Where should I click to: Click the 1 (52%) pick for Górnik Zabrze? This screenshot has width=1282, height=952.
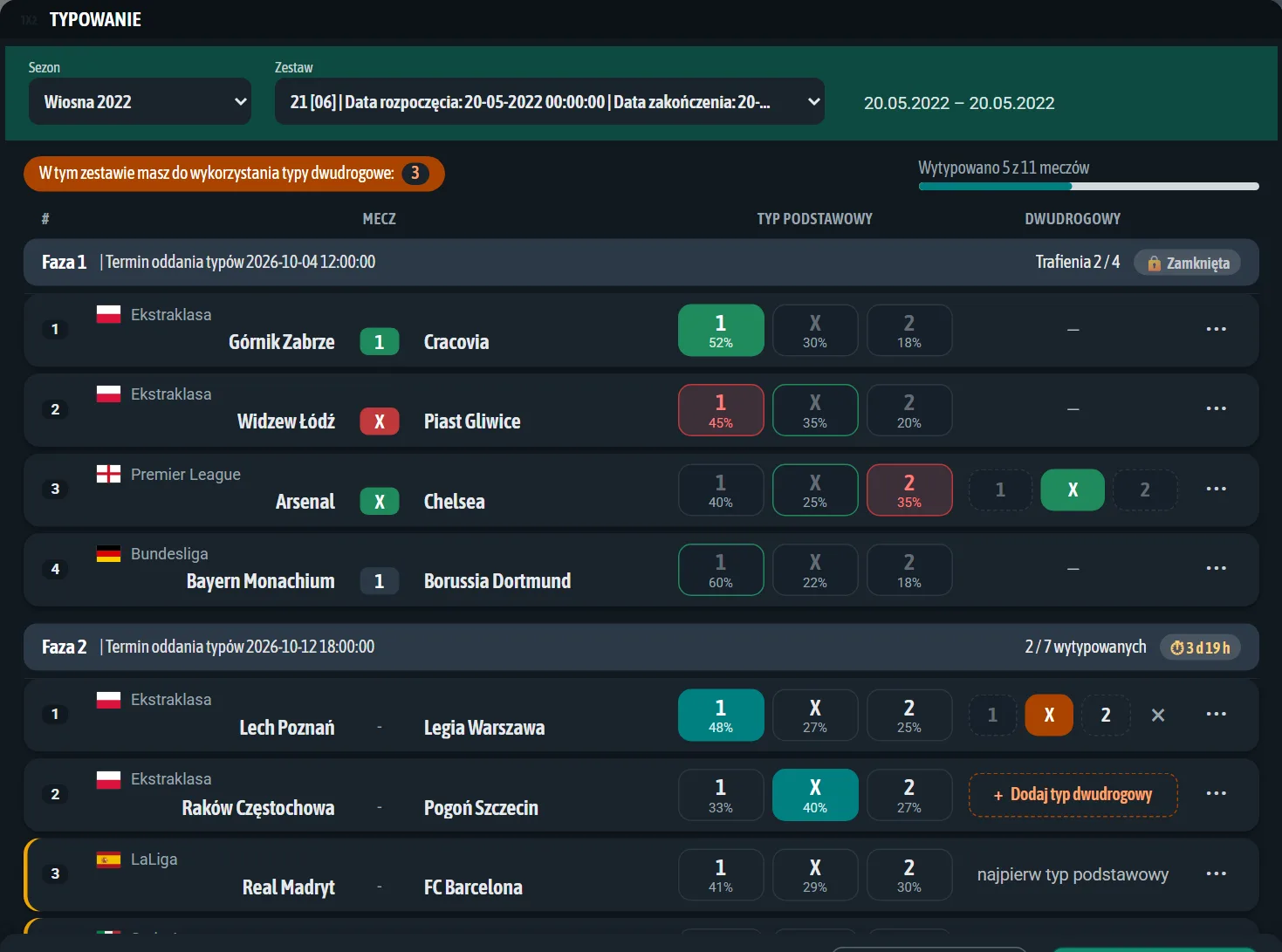pos(721,330)
